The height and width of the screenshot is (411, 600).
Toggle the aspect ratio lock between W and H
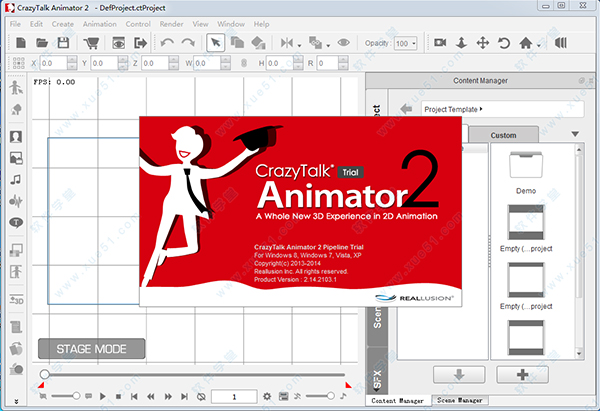click(244, 63)
